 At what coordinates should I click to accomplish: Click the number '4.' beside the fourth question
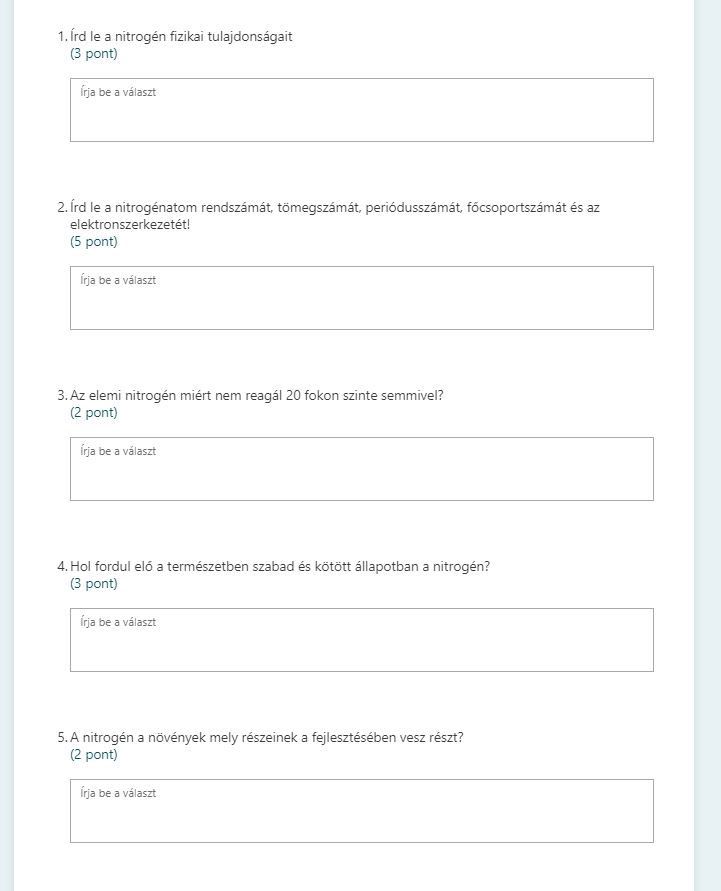pos(62,566)
